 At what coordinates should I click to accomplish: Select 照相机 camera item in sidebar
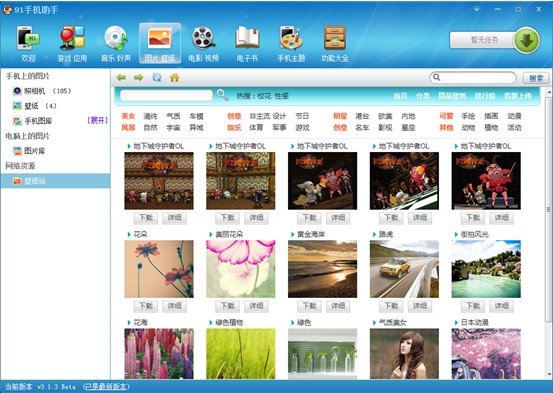42,91
